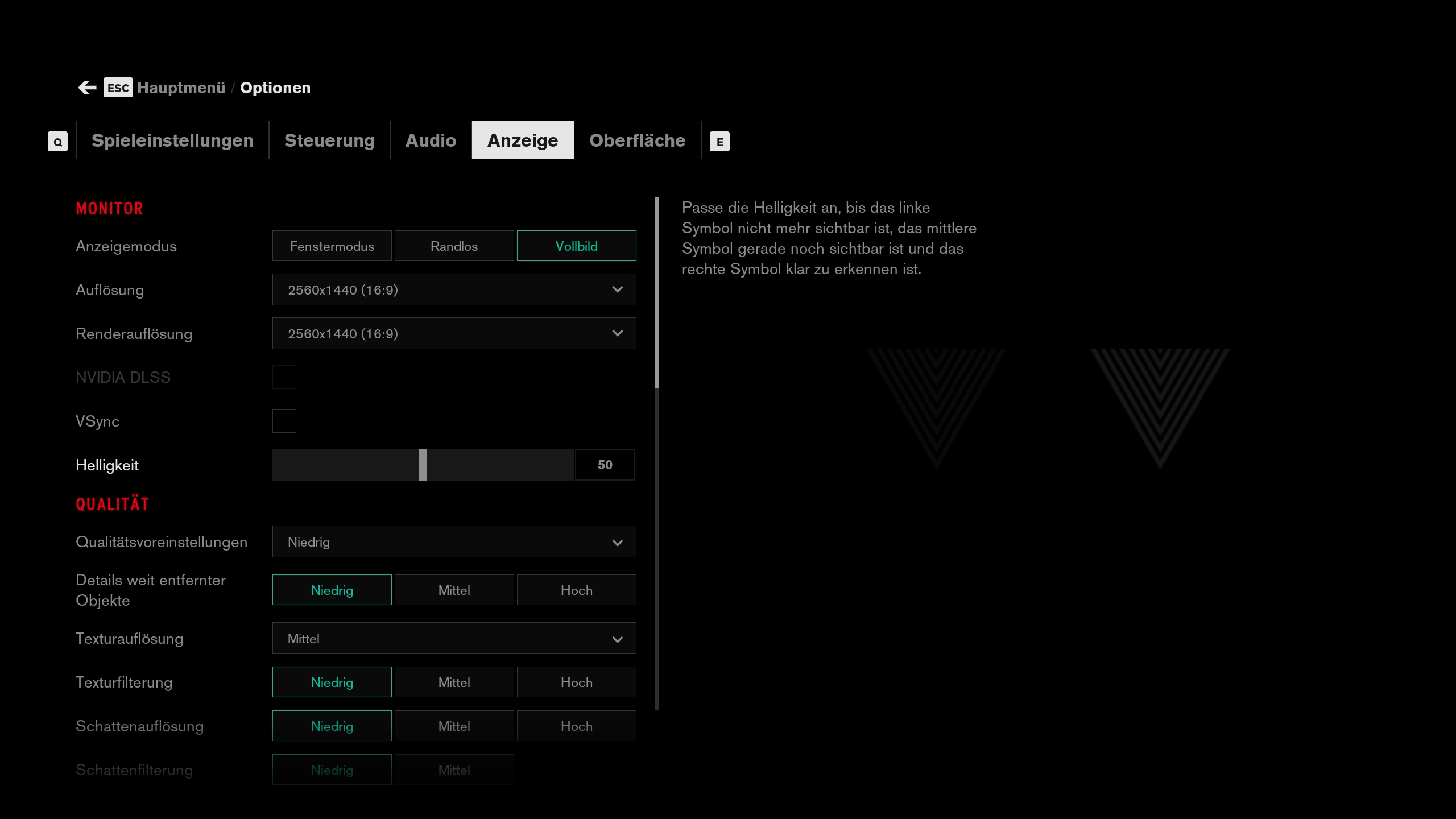Go back to Hauptmenü breadcrumb link
Viewport: 1456px width, 819px height.
coord(181,88)
